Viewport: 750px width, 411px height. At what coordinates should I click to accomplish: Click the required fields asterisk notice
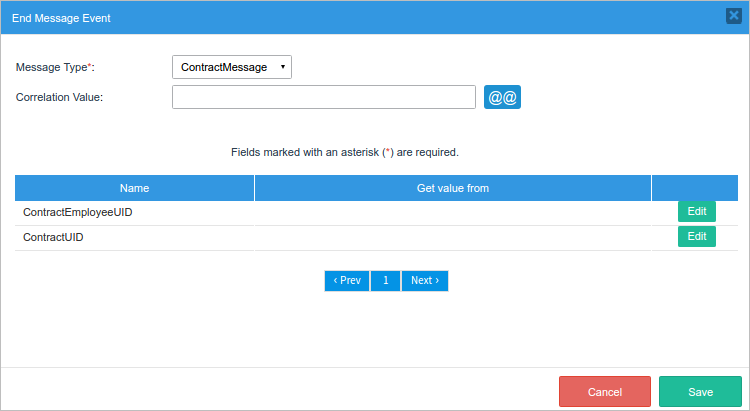click(344, 153)
